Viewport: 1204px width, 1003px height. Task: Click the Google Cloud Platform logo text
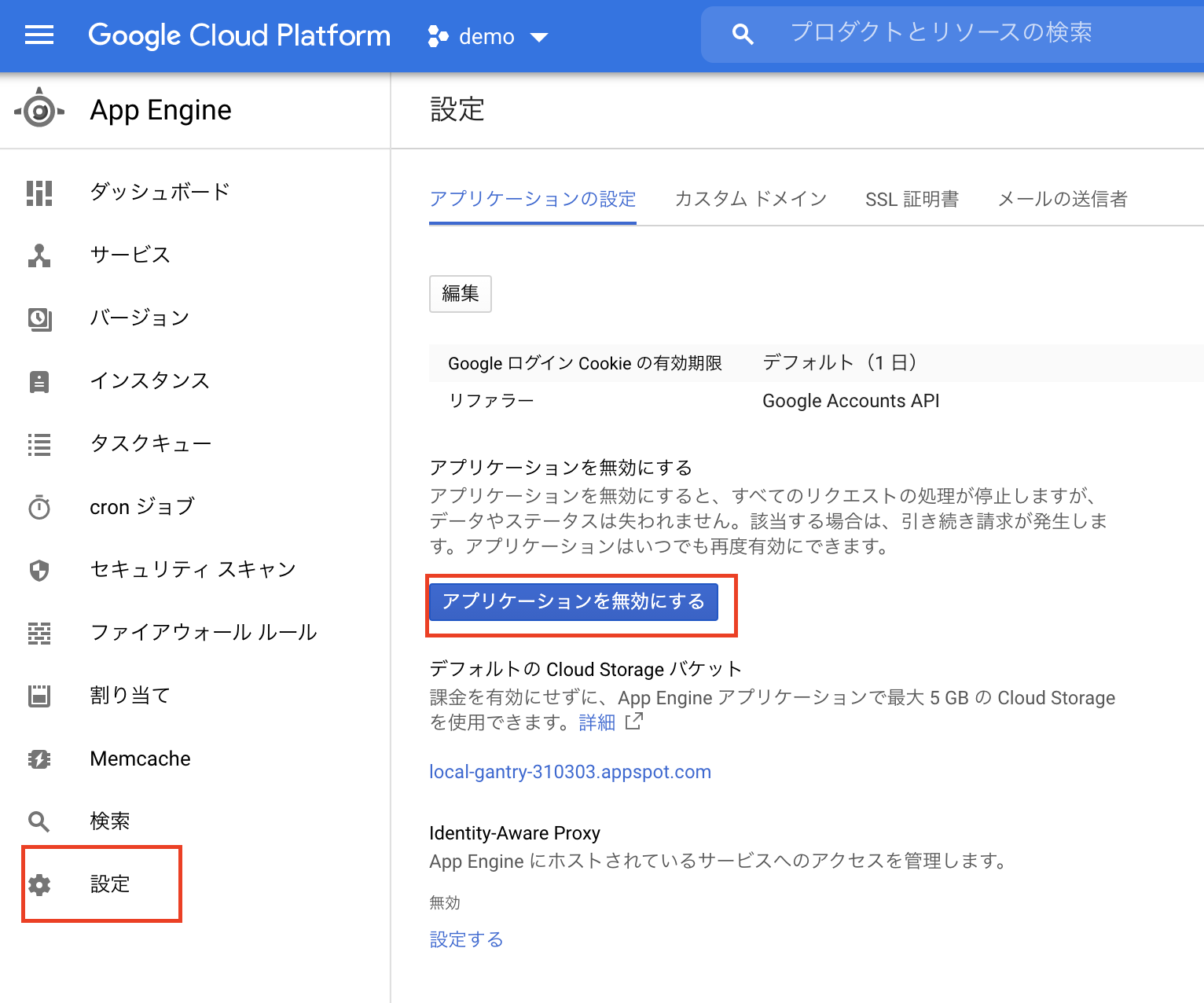239,35
